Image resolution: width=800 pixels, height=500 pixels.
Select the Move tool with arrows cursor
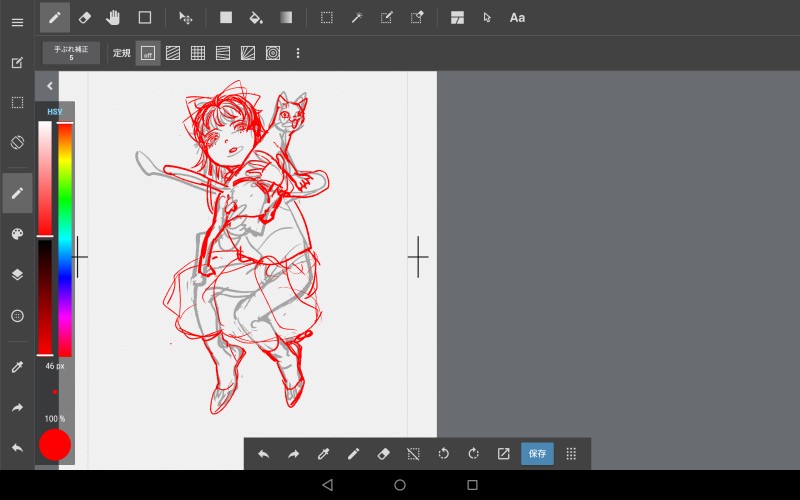[x=185, y=18]
